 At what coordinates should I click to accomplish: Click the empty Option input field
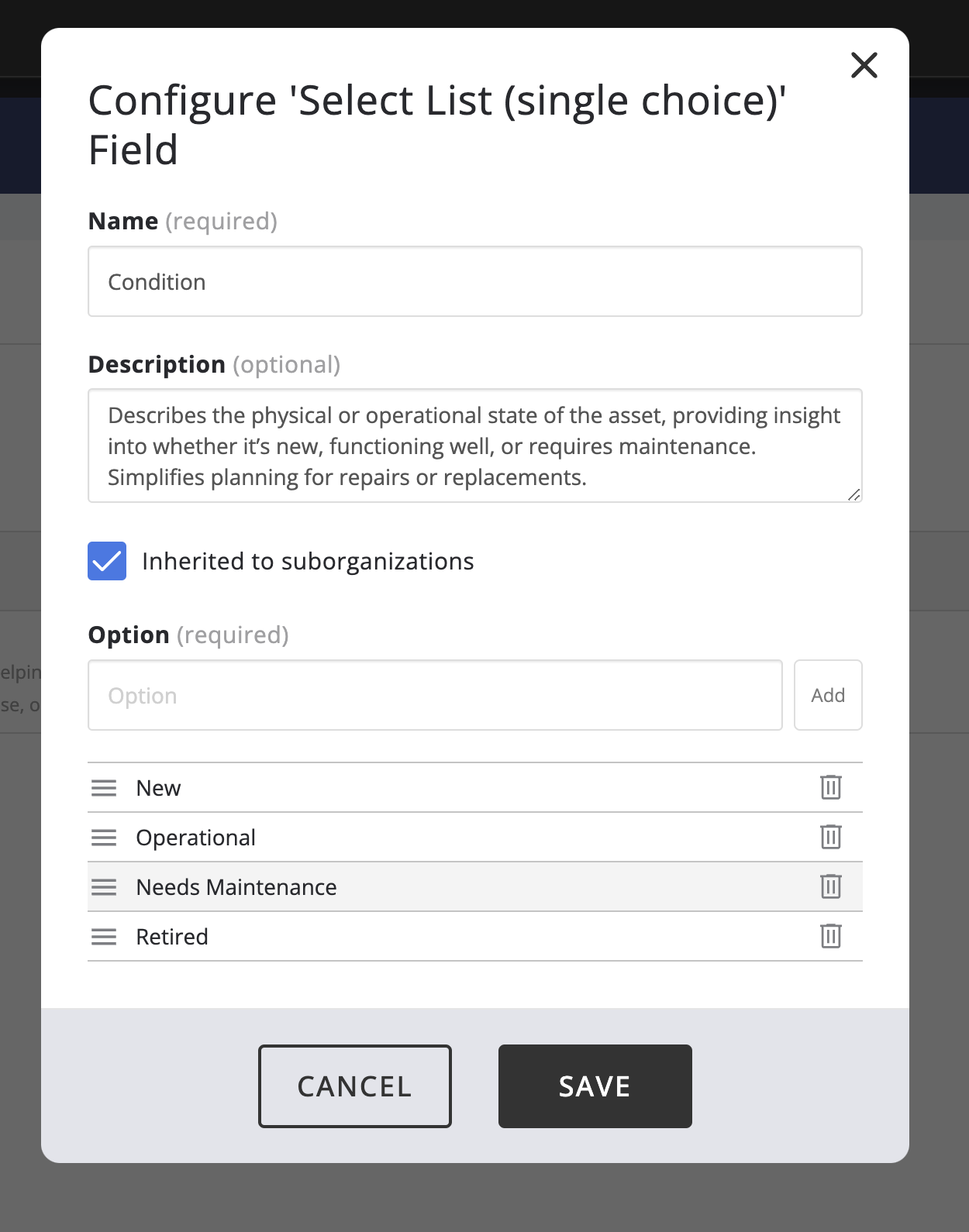tap(435, 695)
